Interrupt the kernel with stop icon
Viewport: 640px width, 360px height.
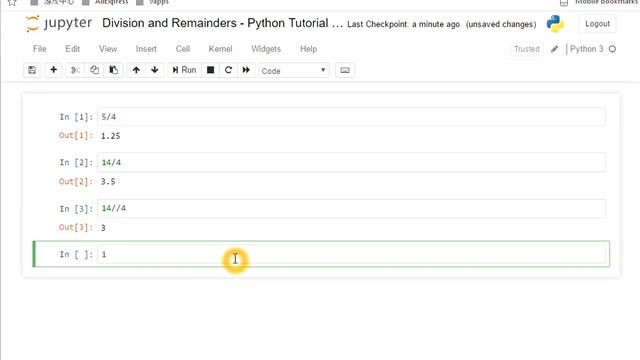pos(211,70)
